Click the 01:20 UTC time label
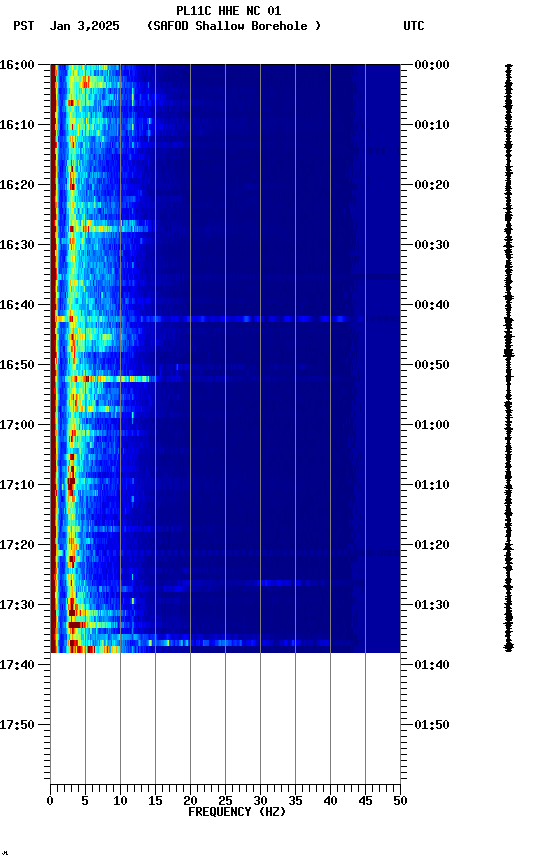552x864 pixels. click(432, 545)
